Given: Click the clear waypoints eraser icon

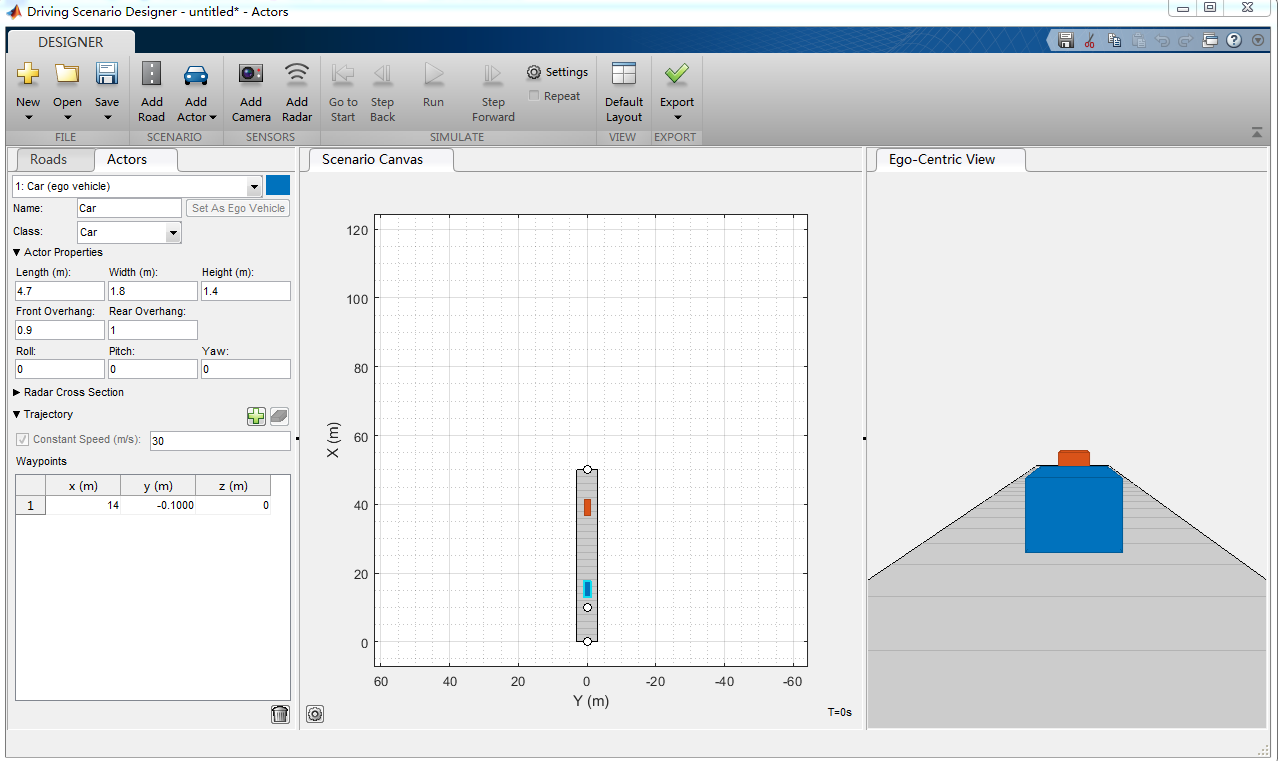Looking at the screenshot, I should click(x=280, y=416).
